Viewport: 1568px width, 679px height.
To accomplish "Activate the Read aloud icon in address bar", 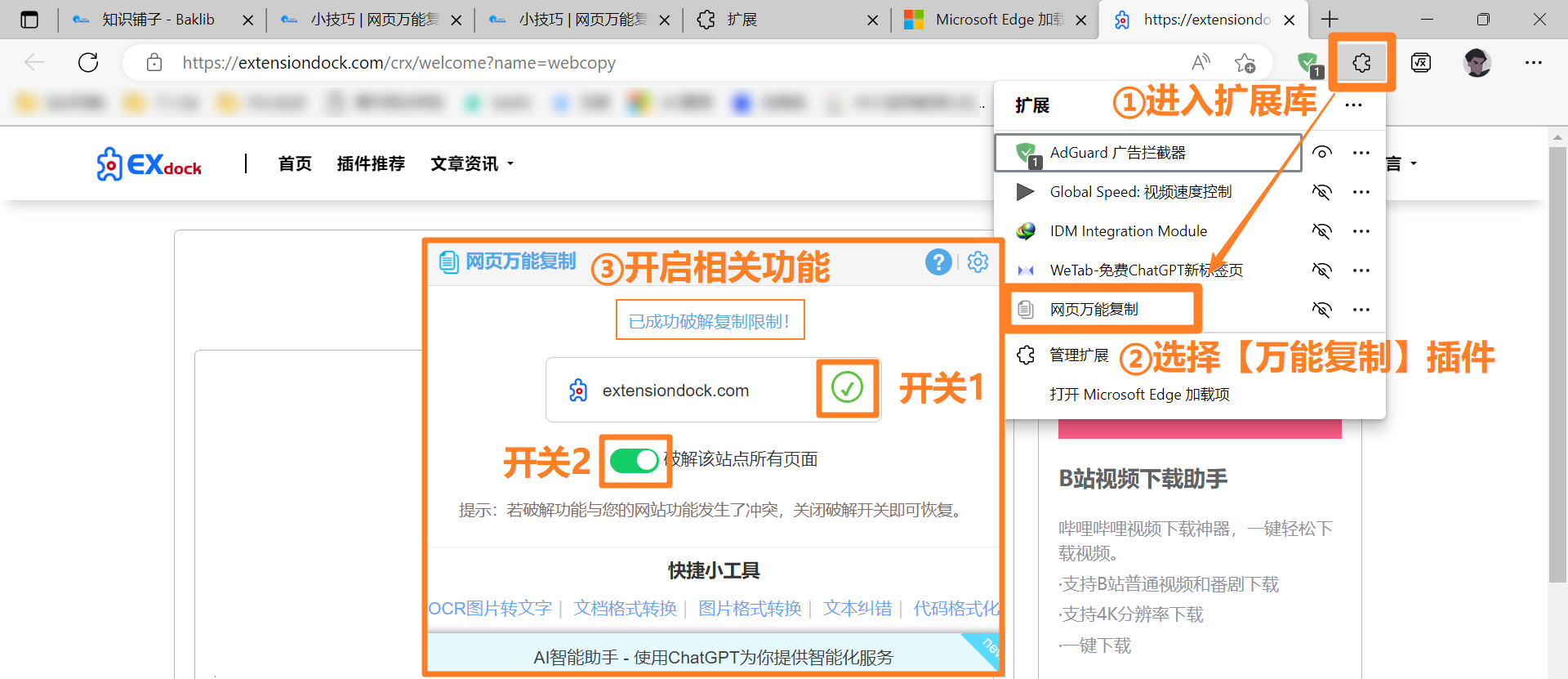I will (x=1200, y=62).
